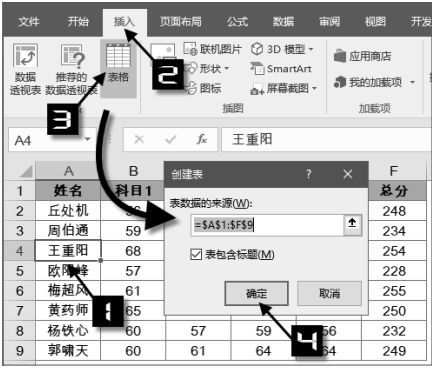Select the cell 丘处机
434x368 pixels.
(68, 211)
